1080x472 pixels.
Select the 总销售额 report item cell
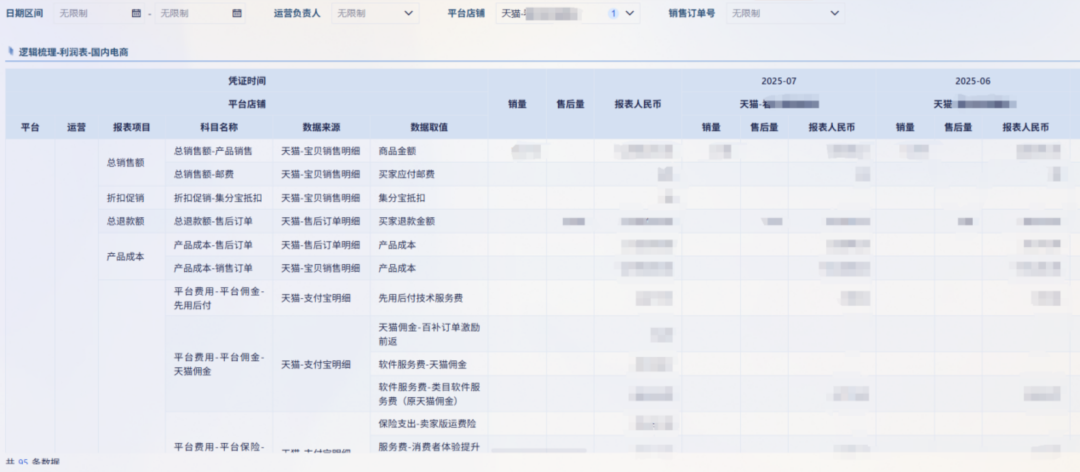coord(132,163)
